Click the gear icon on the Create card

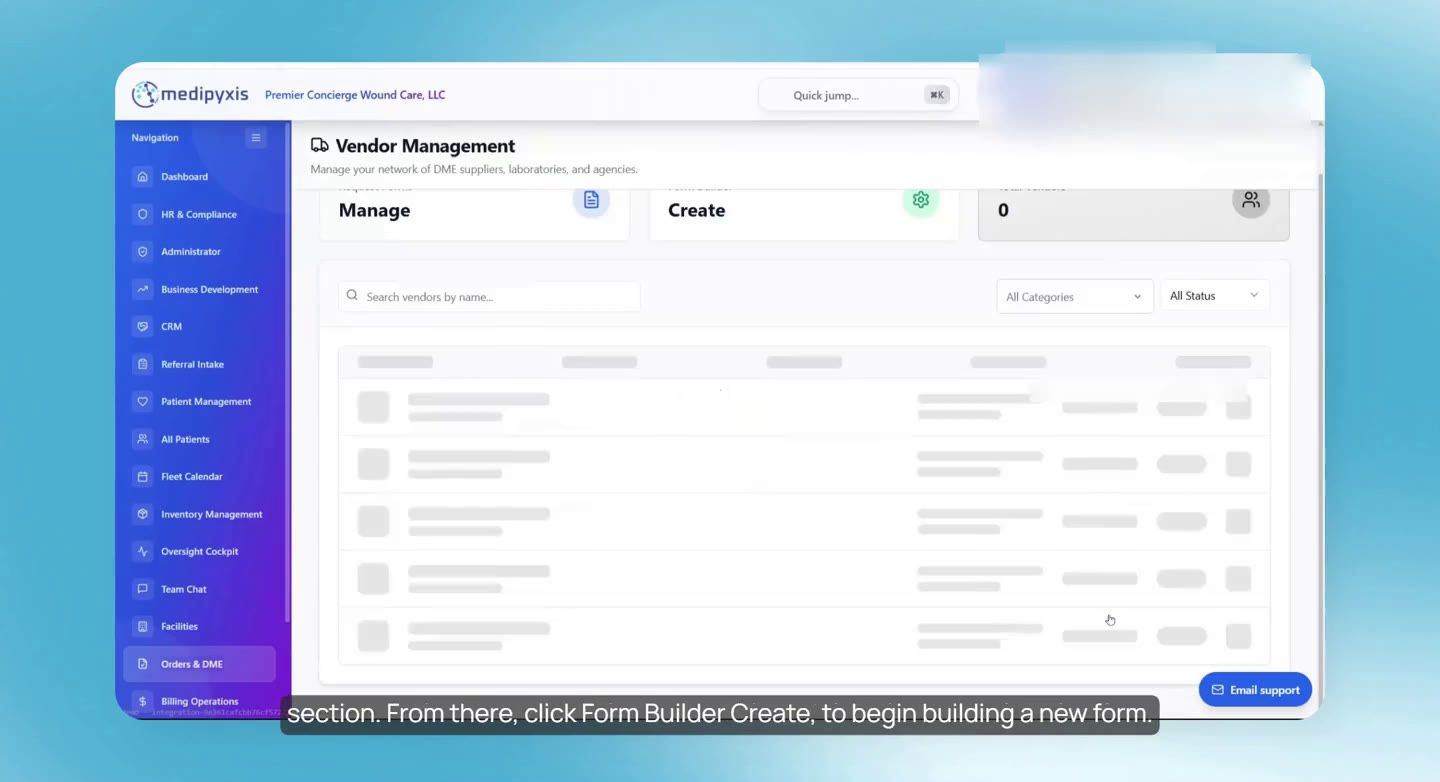pyautogui.click(x=921, y=200)
